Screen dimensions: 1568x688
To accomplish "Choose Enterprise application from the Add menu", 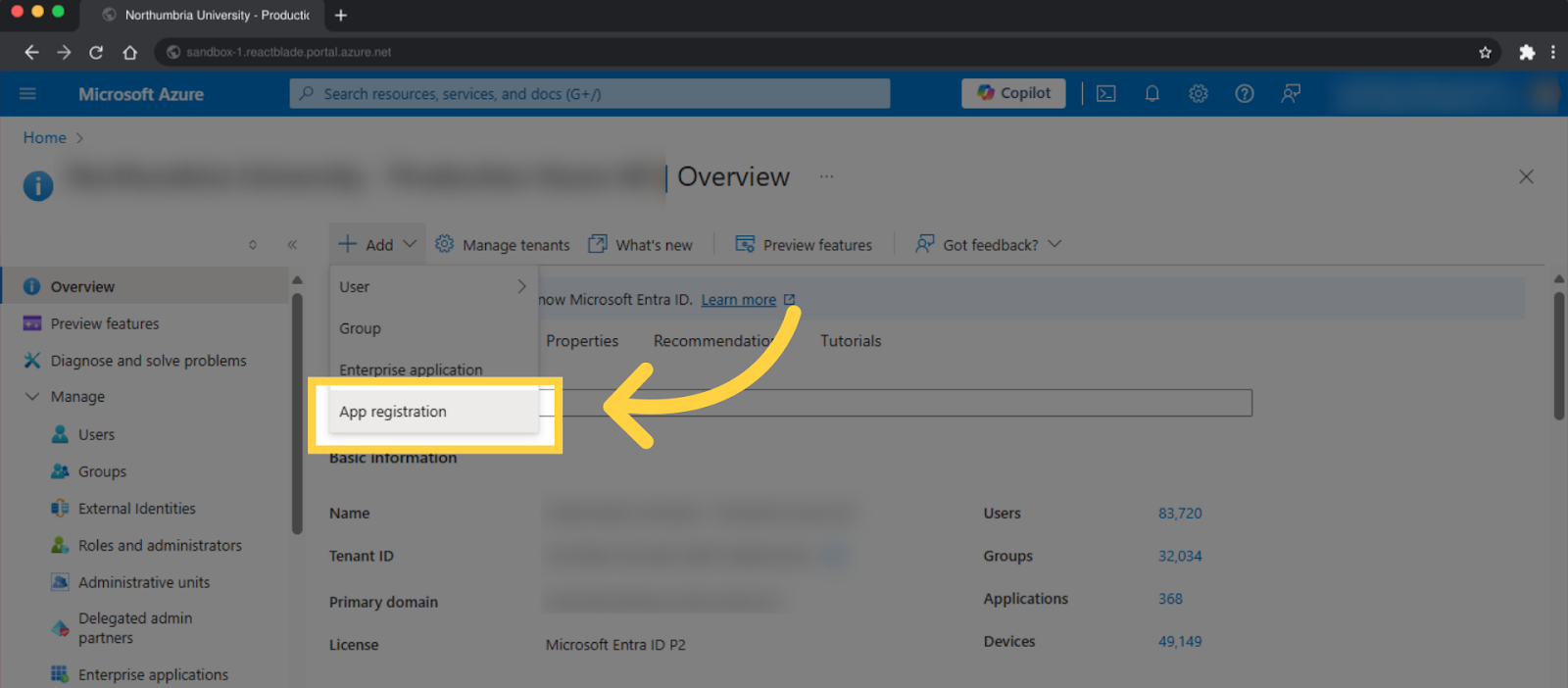I will point(433,369).
